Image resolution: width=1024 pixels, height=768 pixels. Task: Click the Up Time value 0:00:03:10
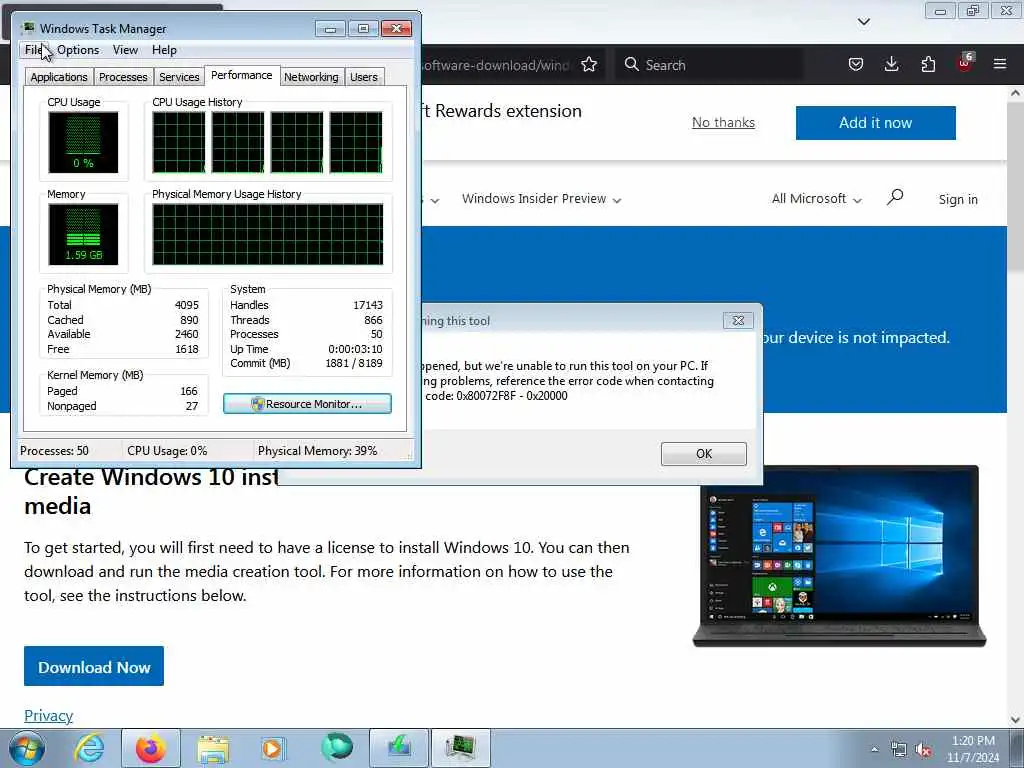coord(355,349)
